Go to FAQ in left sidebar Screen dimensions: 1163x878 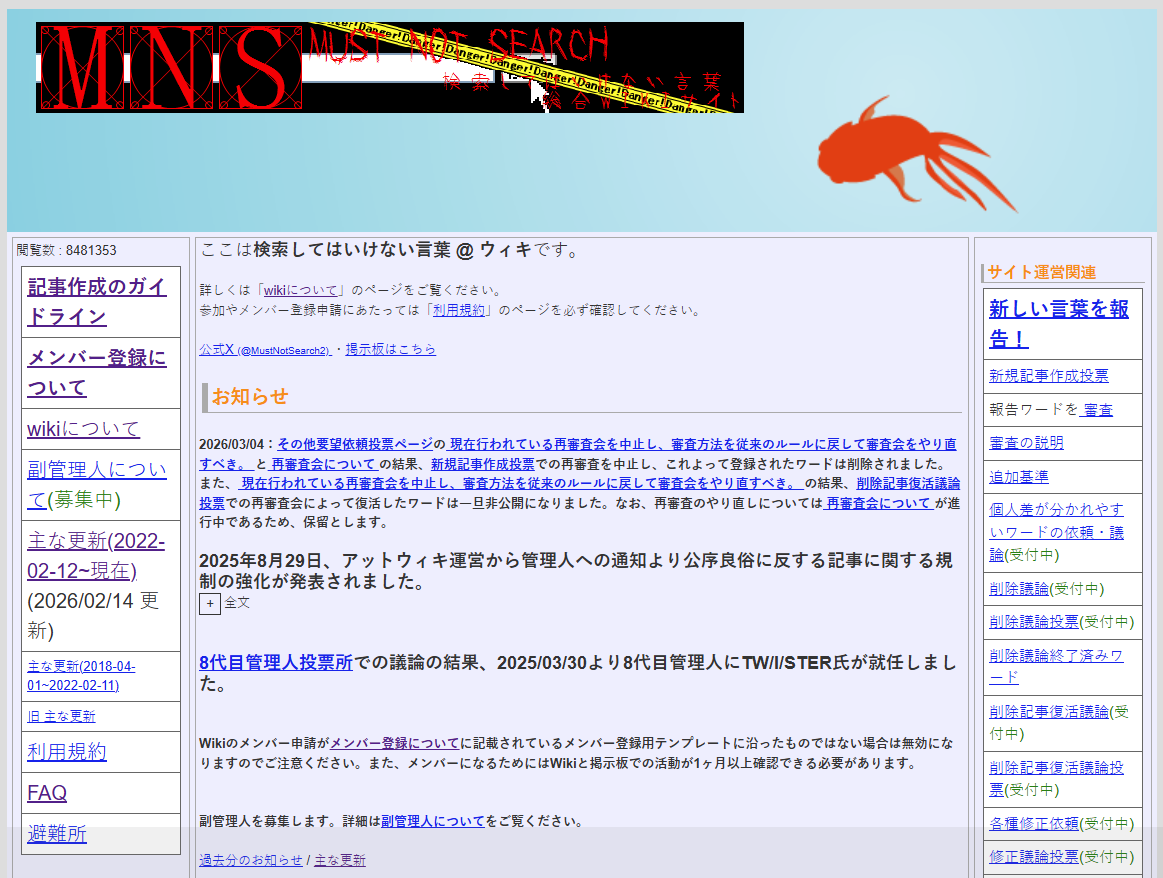point(47,793)
